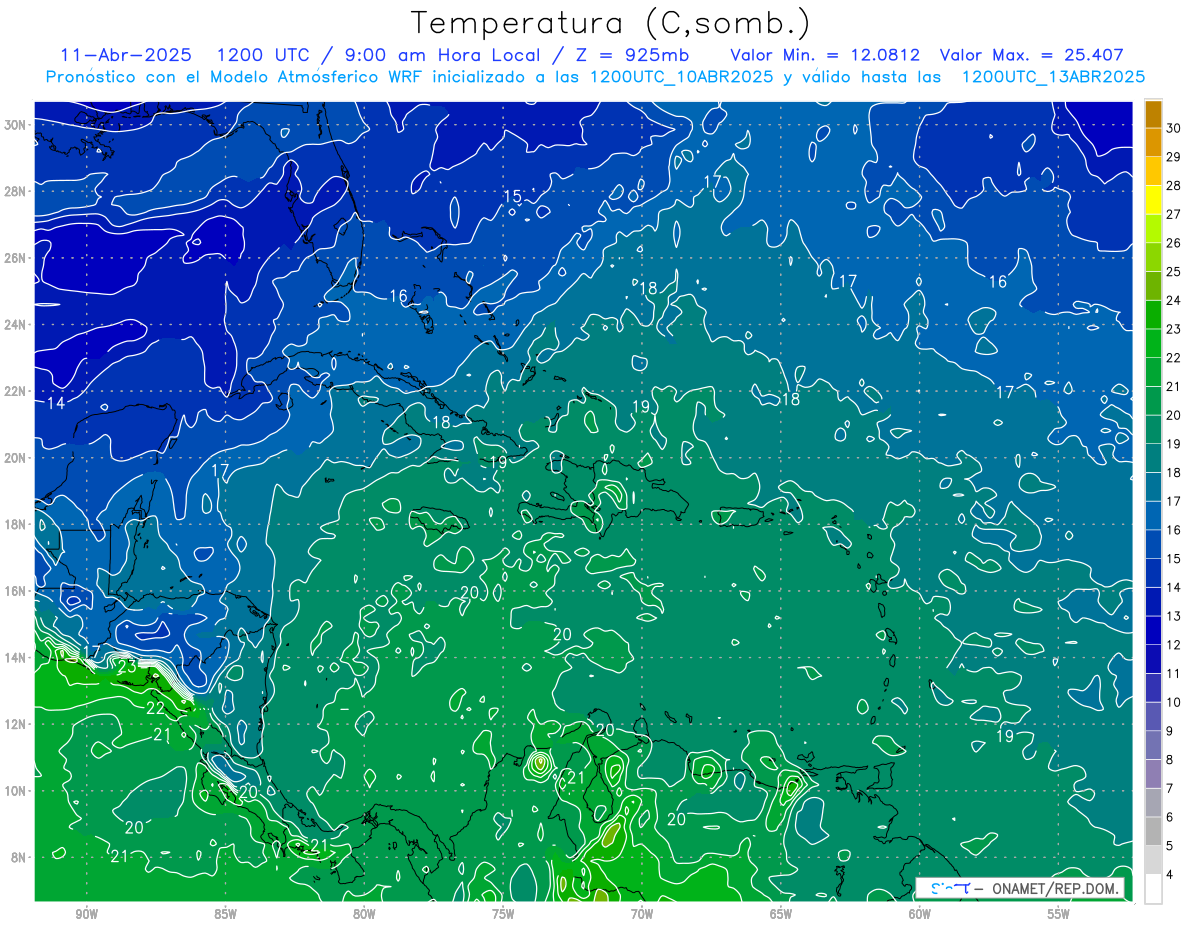Click the '1200UTC_10ABR2025' initialization timestamp

coord(682,77)
